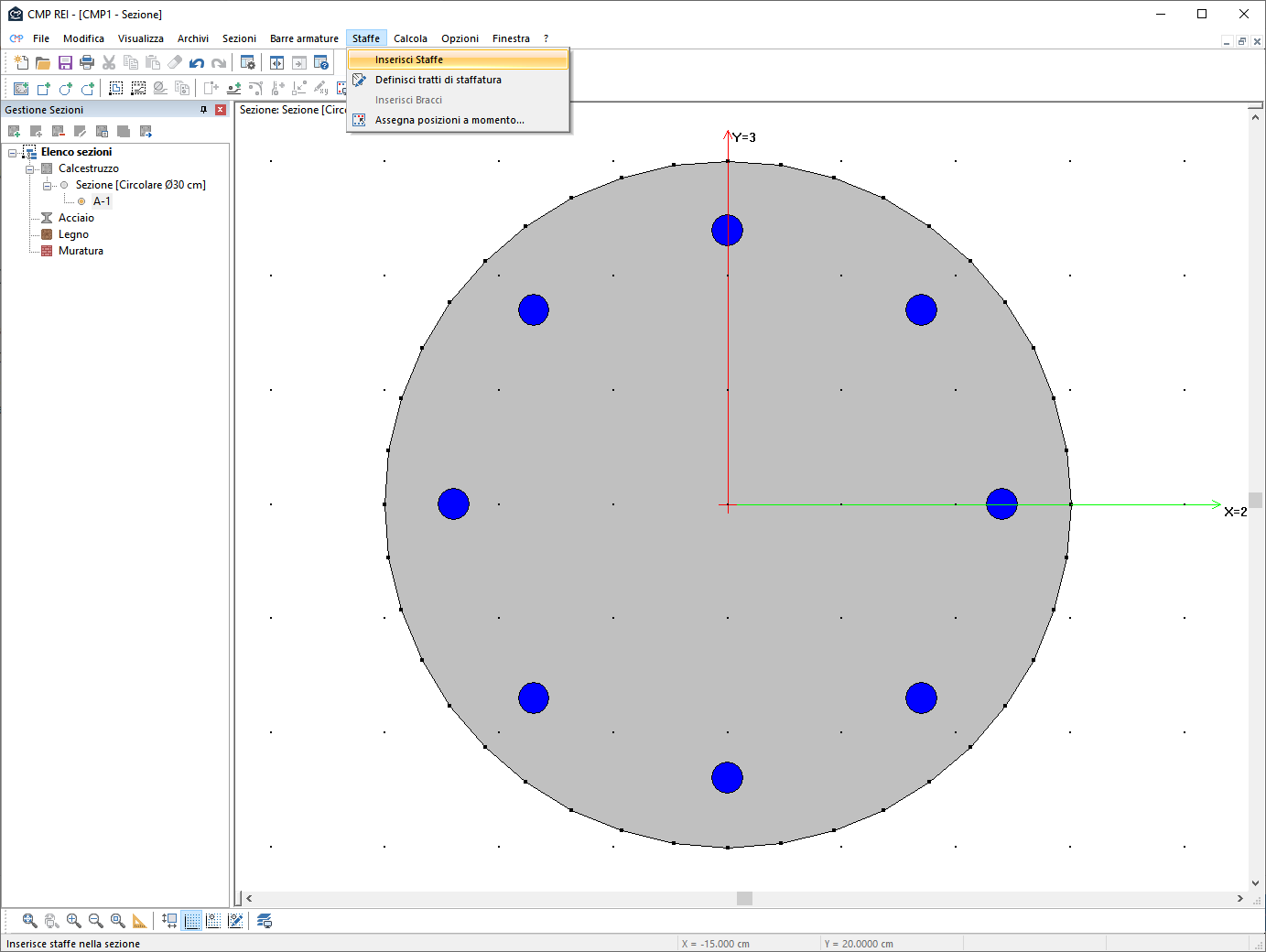Click the rebar dot on the X axis right
The image size is (1266, 952).
coord(1001,503)
